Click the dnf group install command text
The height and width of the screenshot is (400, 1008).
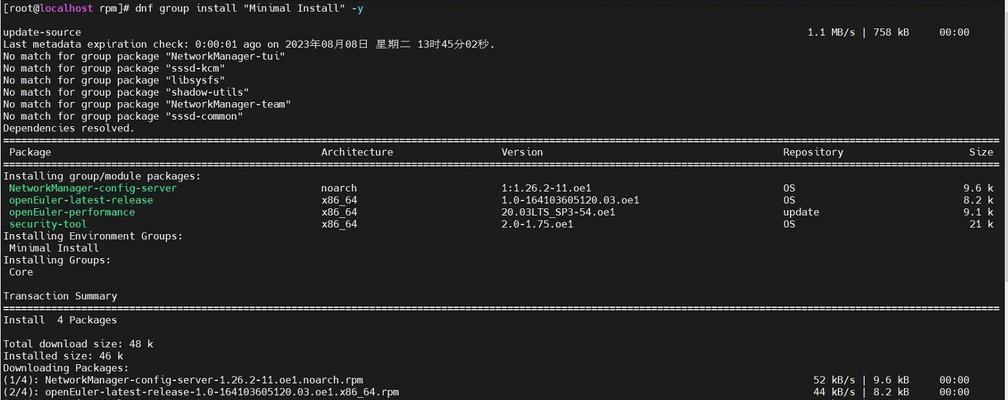tap(249, 8)
